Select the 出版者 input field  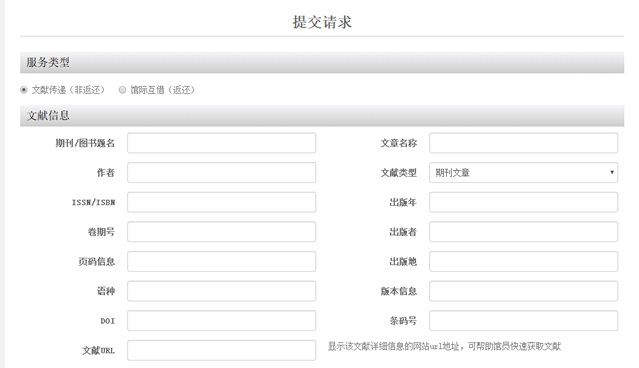(x=523, y=231)
